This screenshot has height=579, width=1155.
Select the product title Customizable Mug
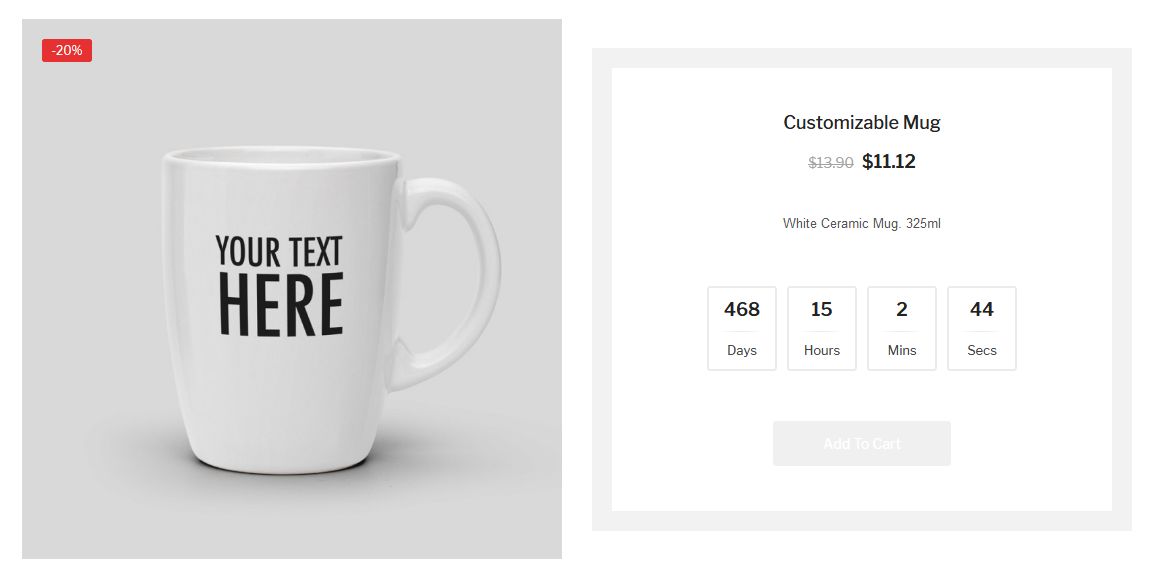tap(861, 122)
